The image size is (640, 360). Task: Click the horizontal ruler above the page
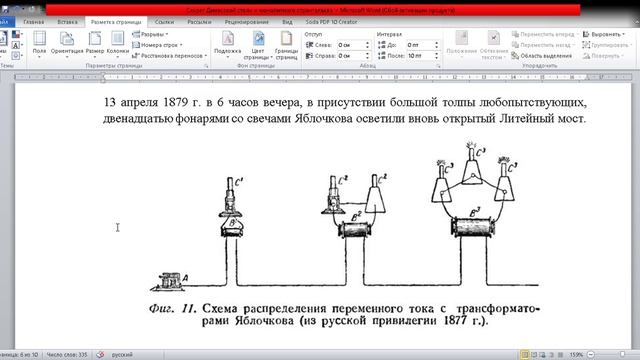coord(323,77)
